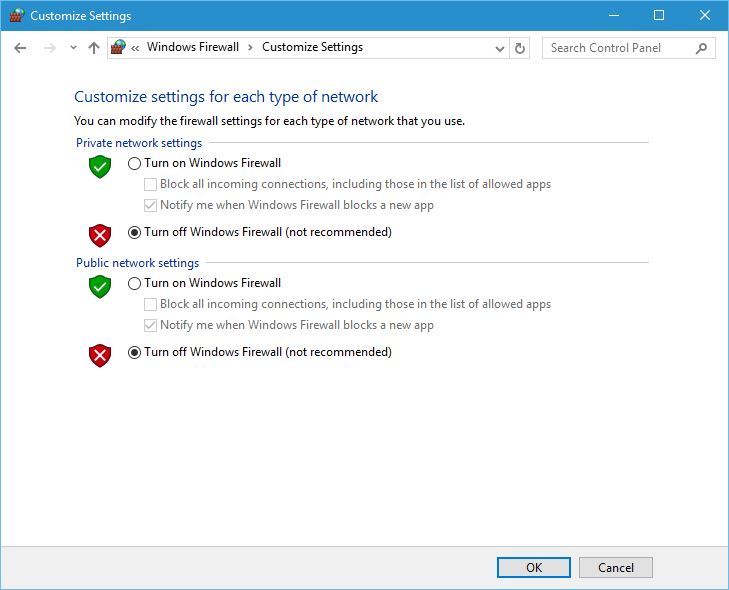Click the forward navigation arrow
729x590 pixels.
pyautogui.click(x=49, y=48)
